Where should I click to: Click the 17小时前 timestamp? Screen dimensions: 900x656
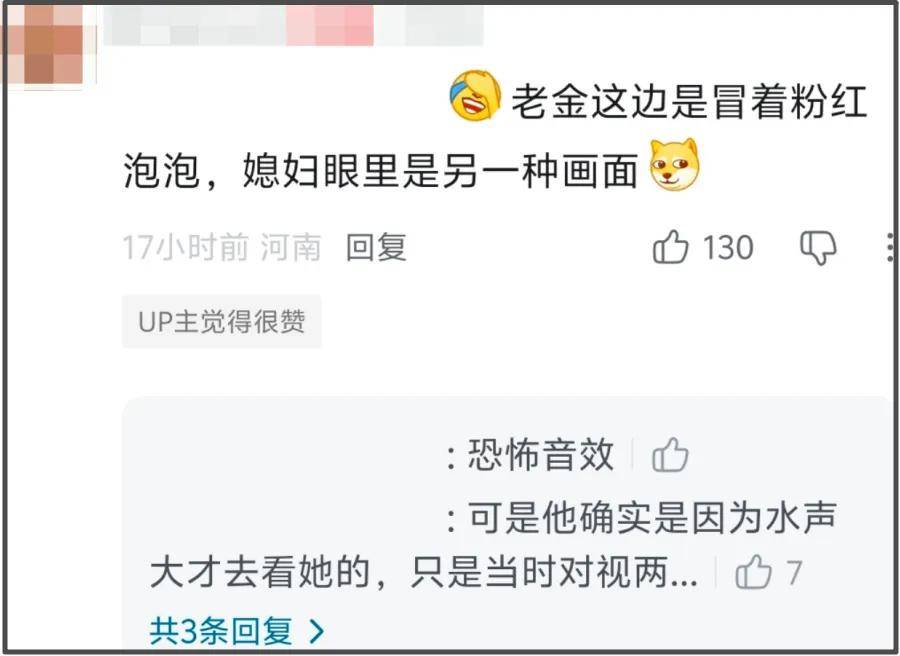(x=185, y=247)
